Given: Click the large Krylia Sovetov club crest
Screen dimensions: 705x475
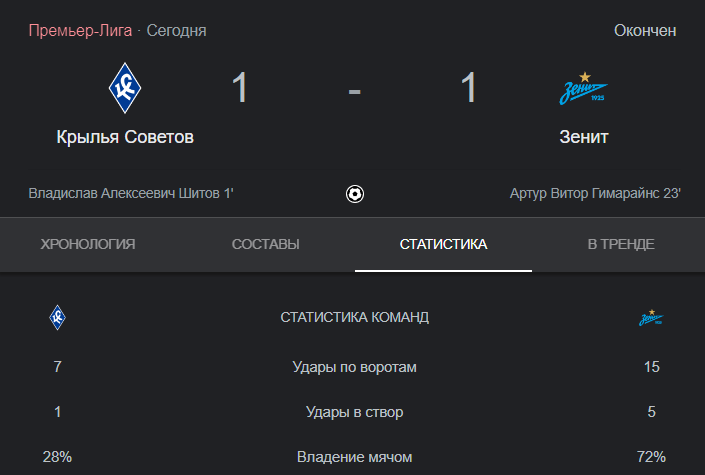Looking at the screenshot, I should coord(125,88).
